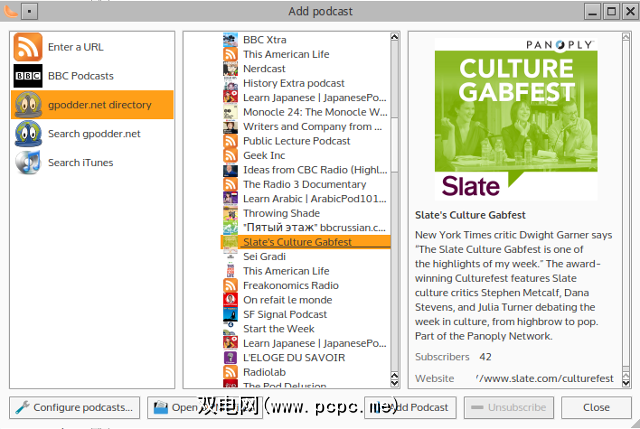This screenshot has height=429, width=640.
Task: Select Public Lecture Podcast row
Action: click(306, 141)
